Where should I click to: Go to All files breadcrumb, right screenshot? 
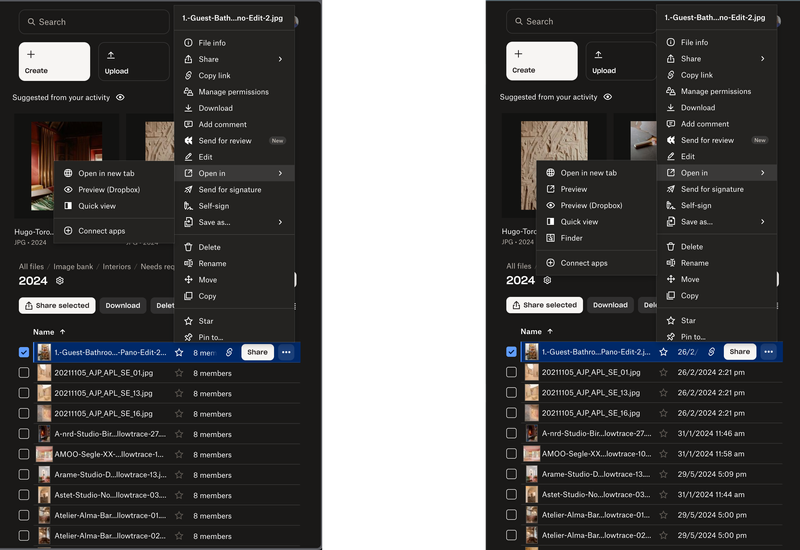pos(519,266)
